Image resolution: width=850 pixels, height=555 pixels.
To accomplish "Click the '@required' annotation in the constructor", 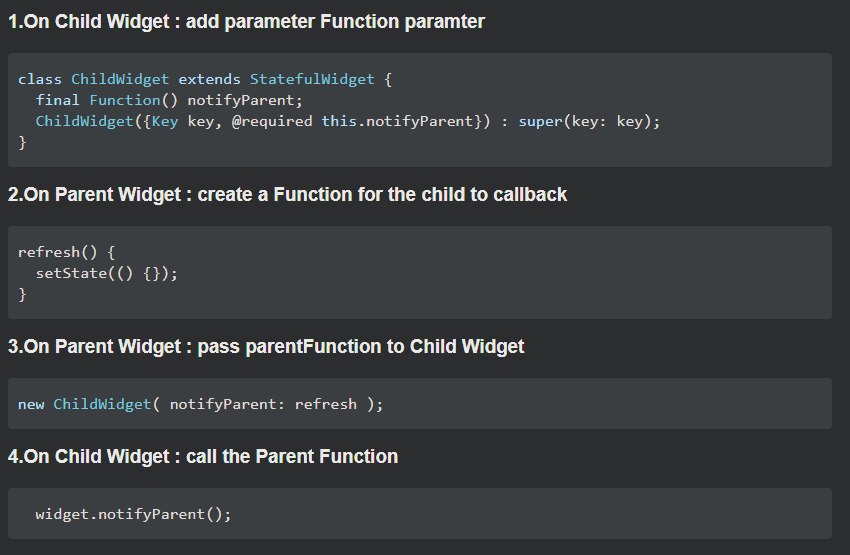I will point(272,121).
